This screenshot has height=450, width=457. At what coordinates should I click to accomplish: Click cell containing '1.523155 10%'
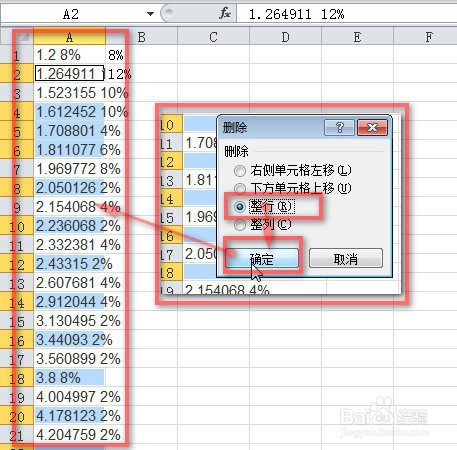tap(69, 93)
